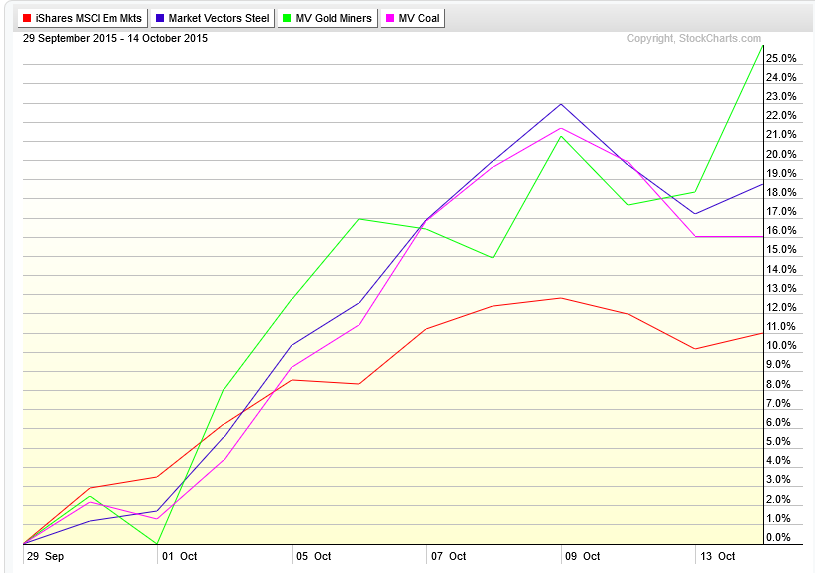Click the 0.0% axis label
The image size is (815, 573).
778,537
